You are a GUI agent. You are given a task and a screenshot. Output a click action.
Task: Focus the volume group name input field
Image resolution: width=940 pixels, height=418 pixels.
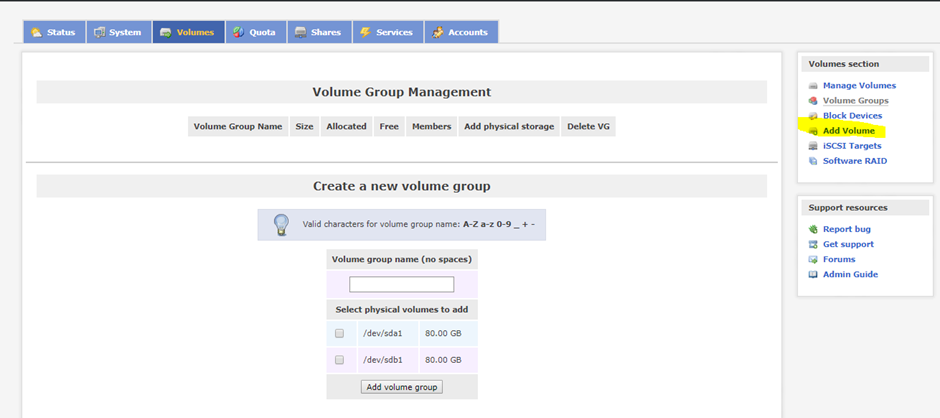(x=402, y=284)
